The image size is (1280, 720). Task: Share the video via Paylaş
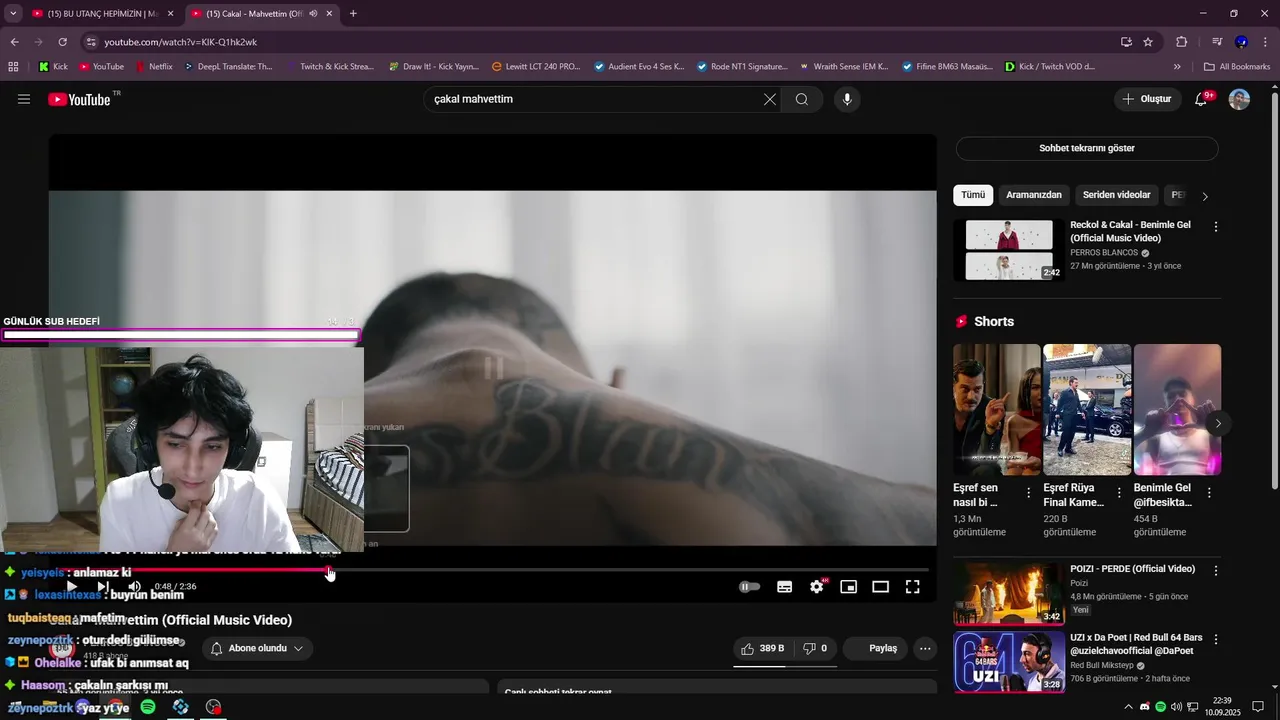coord(875,648)
